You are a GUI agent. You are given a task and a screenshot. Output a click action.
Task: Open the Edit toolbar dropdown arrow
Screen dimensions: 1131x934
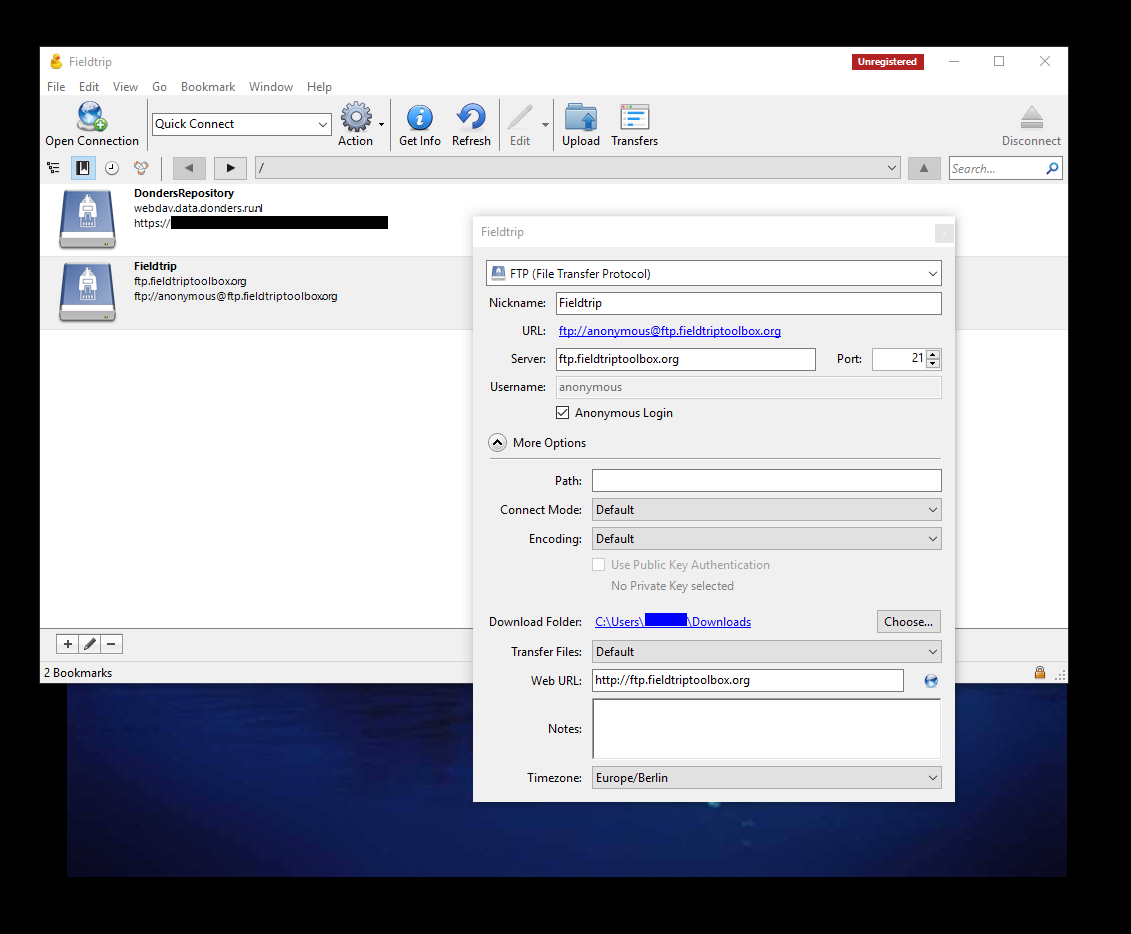click(x=545, y=124)
